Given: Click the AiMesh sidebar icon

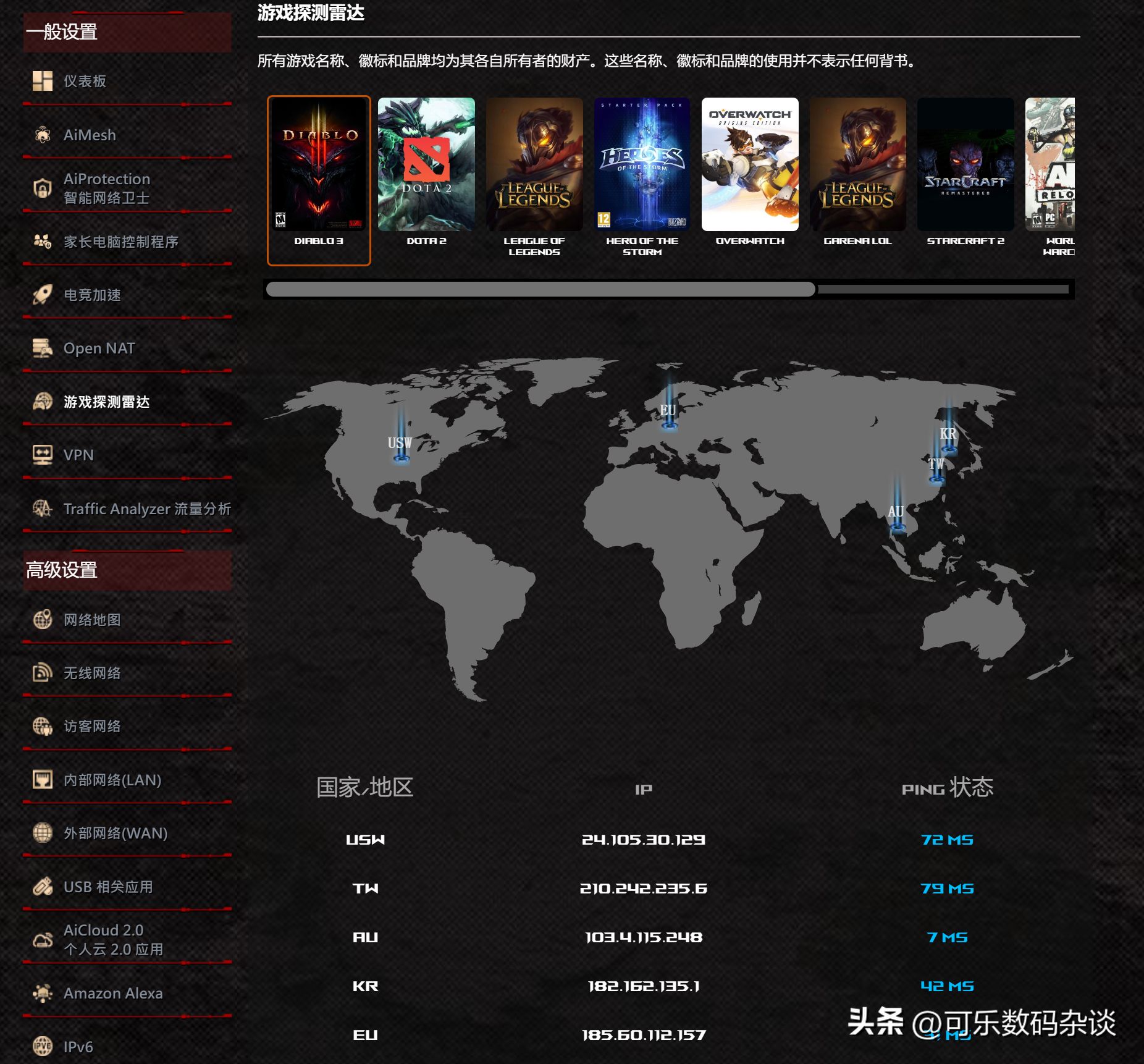Looking at the screenshot, I should point(42,135).
